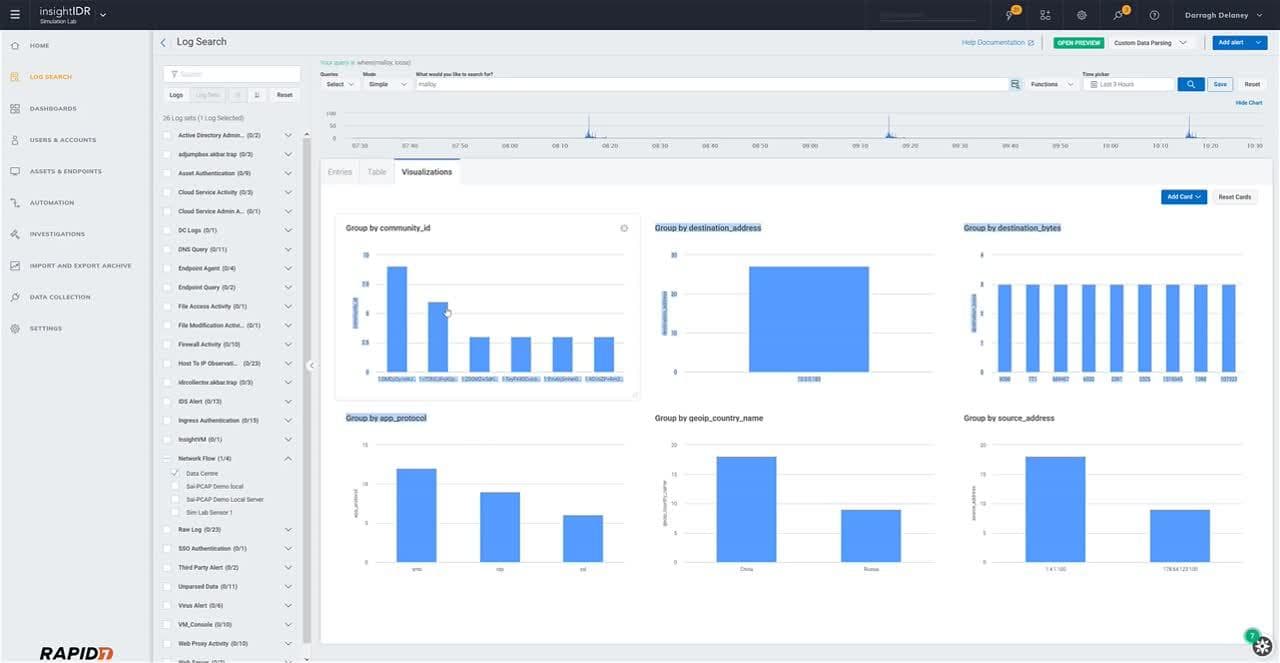The image size is (1280, 663).
Task: Run the query with the magnifier button
Action: [1190, 85]
